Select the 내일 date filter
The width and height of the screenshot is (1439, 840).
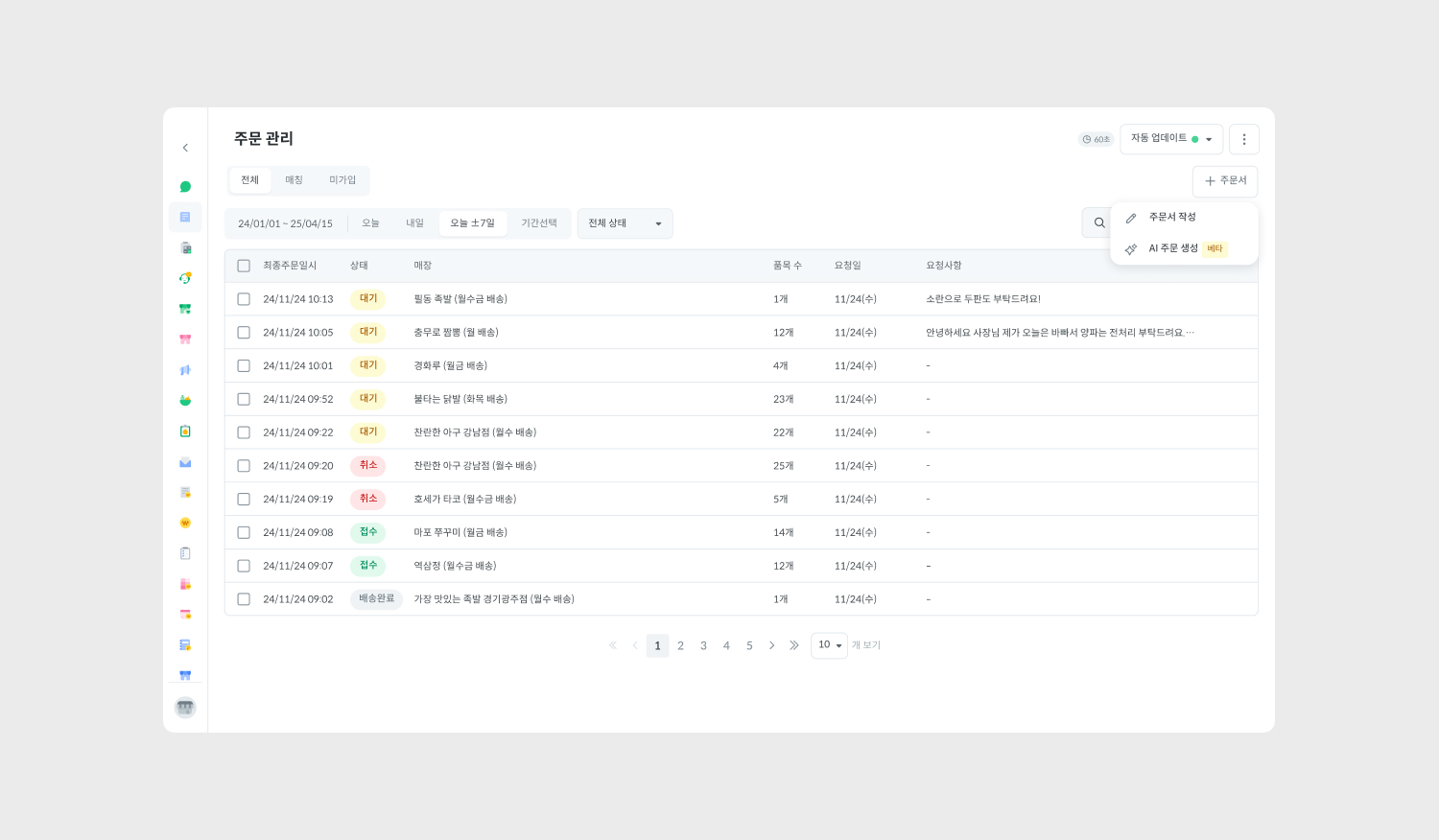414,223
